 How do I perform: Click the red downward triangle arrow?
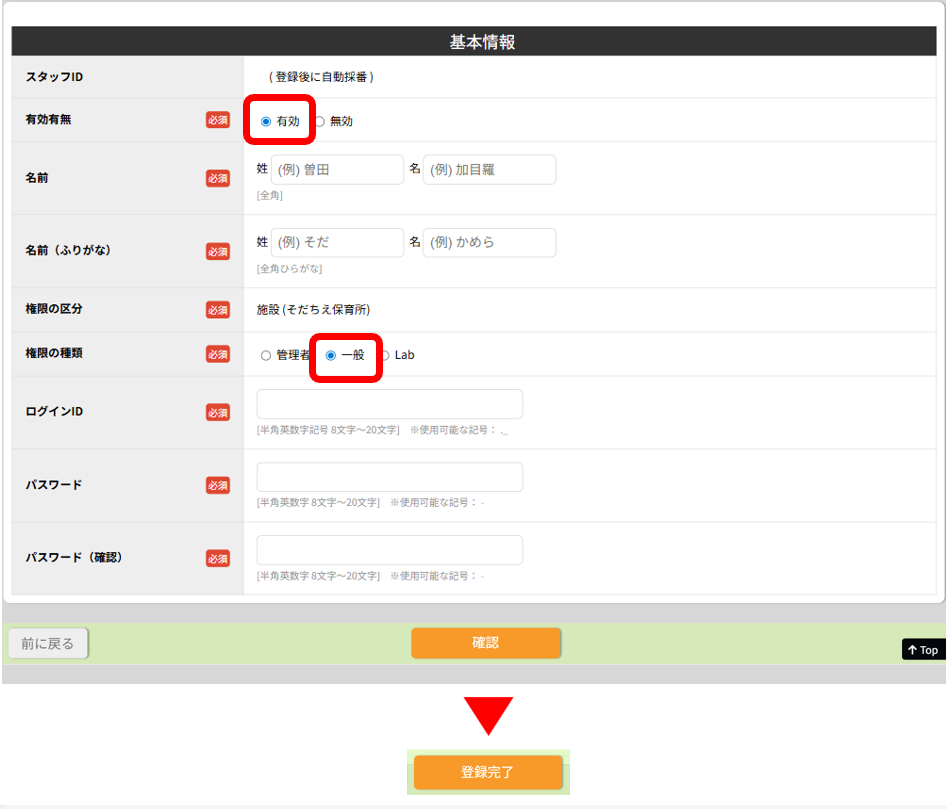point(487,714)
